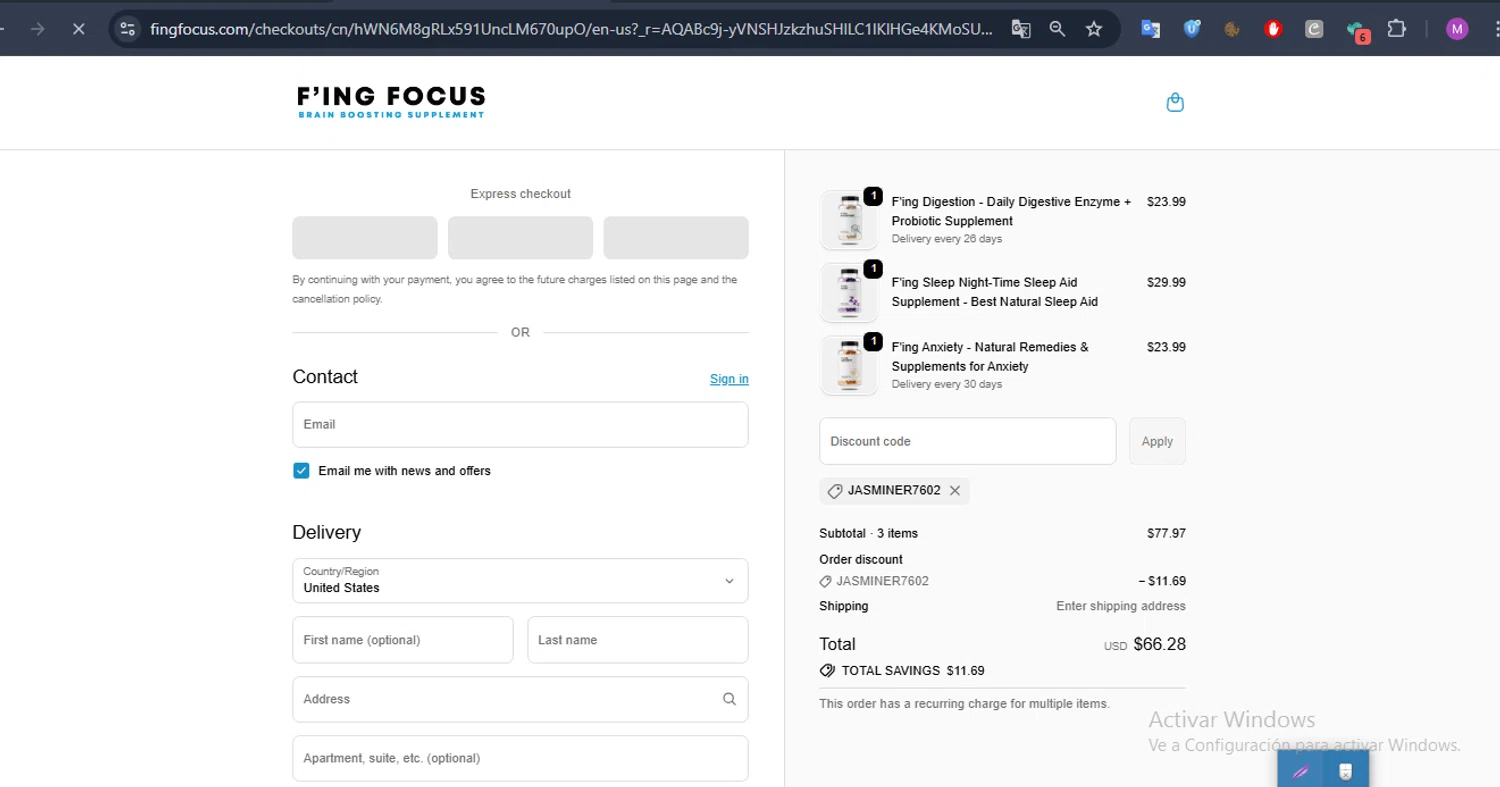
Task: Click the white icon in the bottom widget
Action: click(1345, 771)
